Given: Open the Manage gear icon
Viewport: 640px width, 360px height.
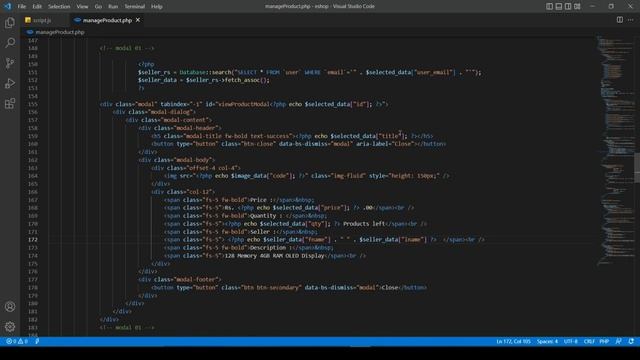Looking at the screenshot, I should 10,327.
